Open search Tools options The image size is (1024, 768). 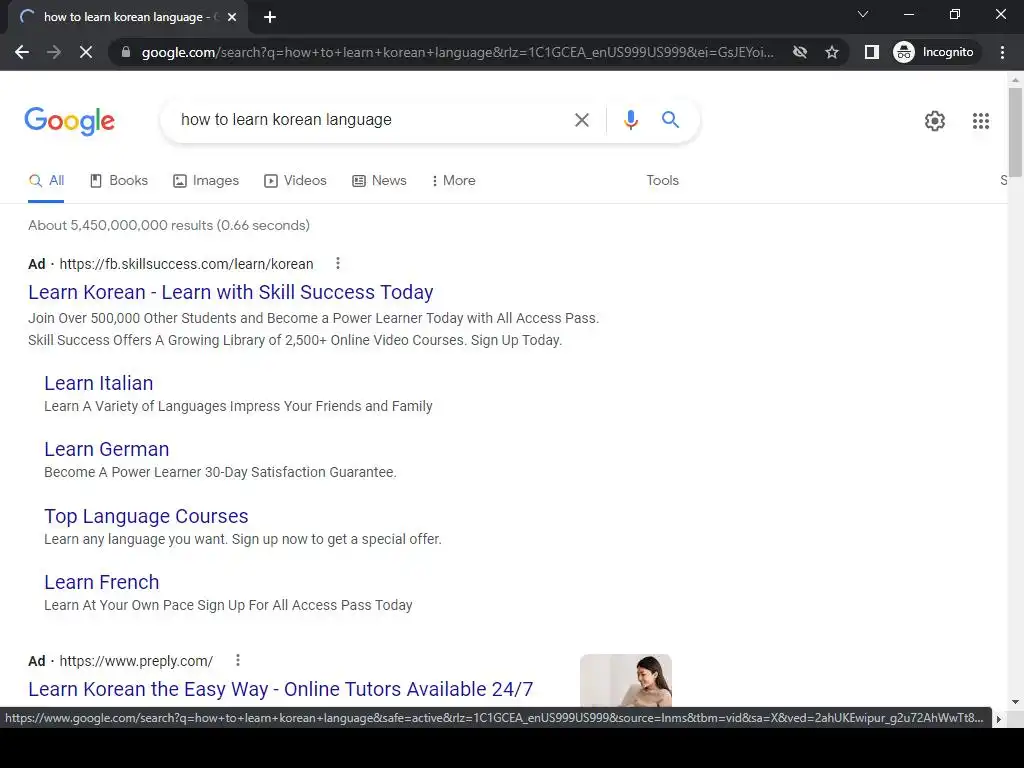coord(662,181)
